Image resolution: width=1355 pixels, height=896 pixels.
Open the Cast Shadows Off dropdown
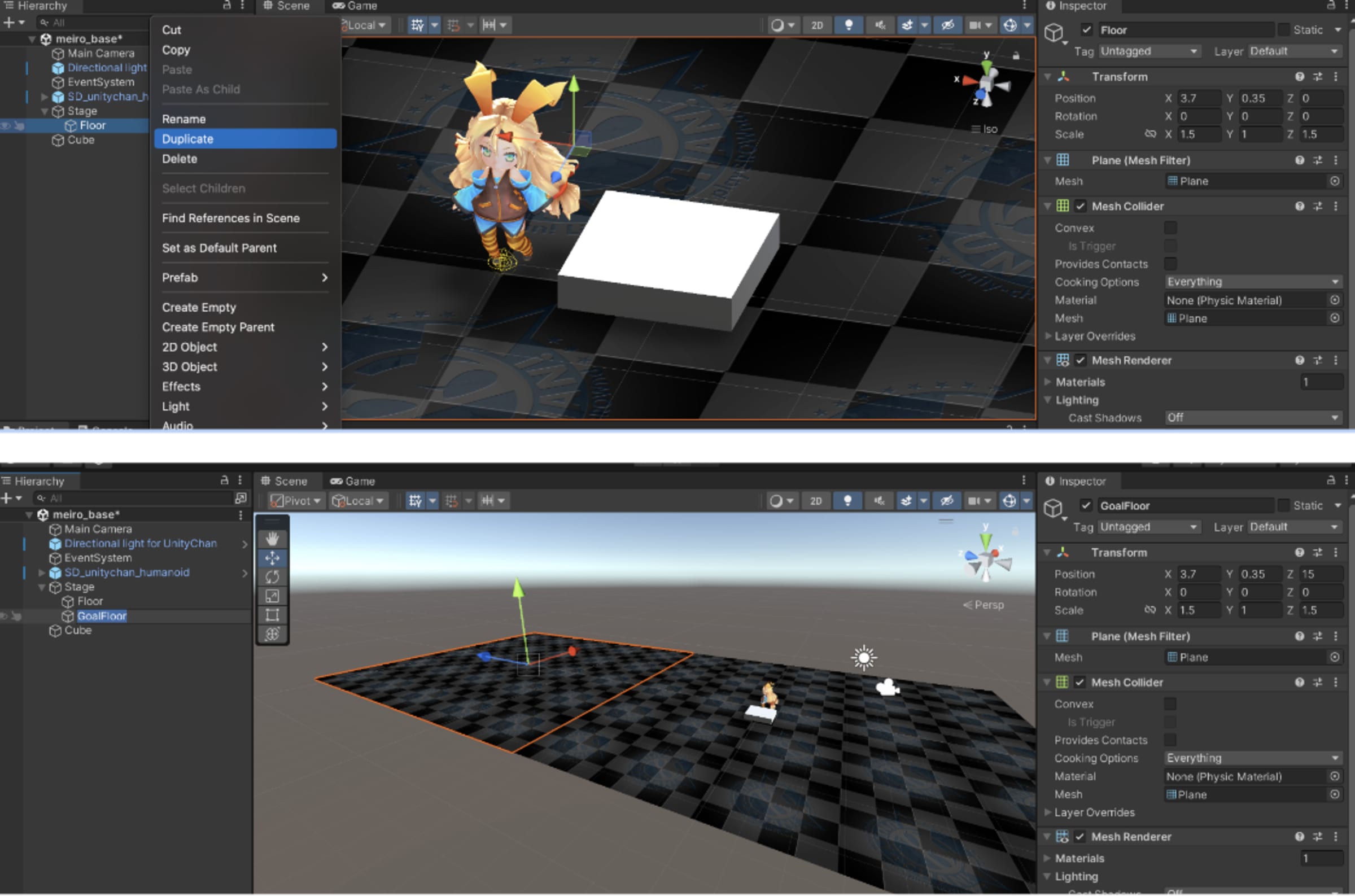[x=1252, y=418]
